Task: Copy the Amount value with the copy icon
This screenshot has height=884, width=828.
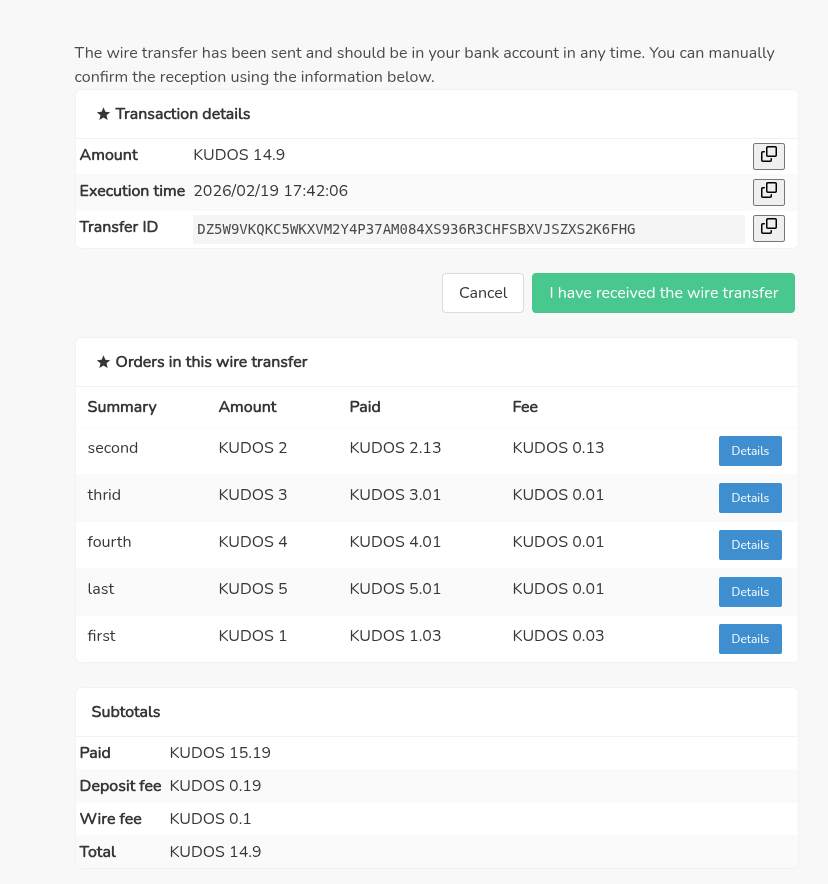Action: coord(768,156)
